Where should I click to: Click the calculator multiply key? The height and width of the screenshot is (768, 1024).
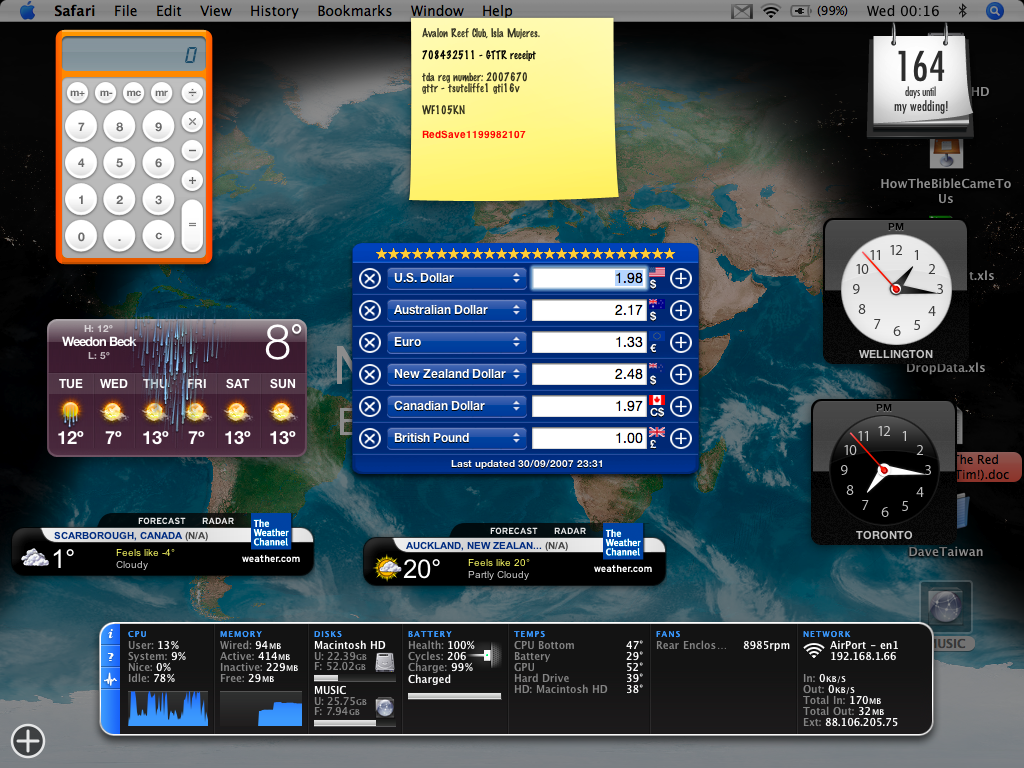pyautogui.click(x=192, y=121)
